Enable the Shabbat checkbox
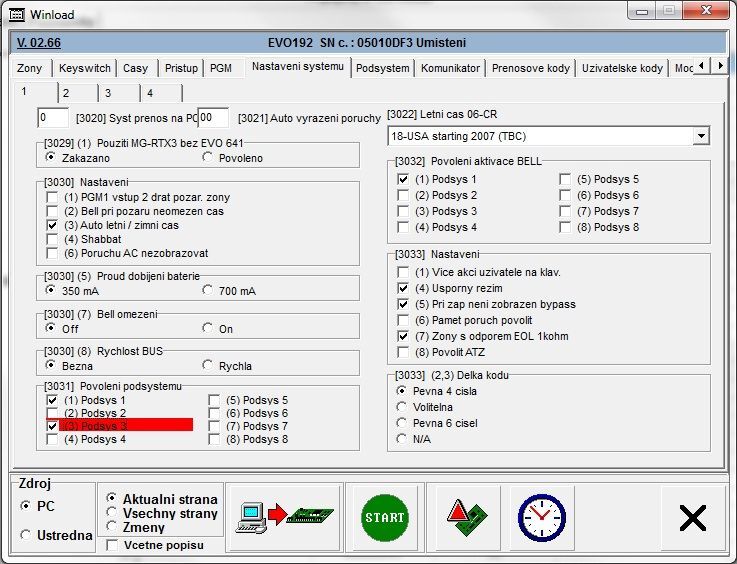The height and width of the screenshot is (564, 737). (x=53, y=240)
